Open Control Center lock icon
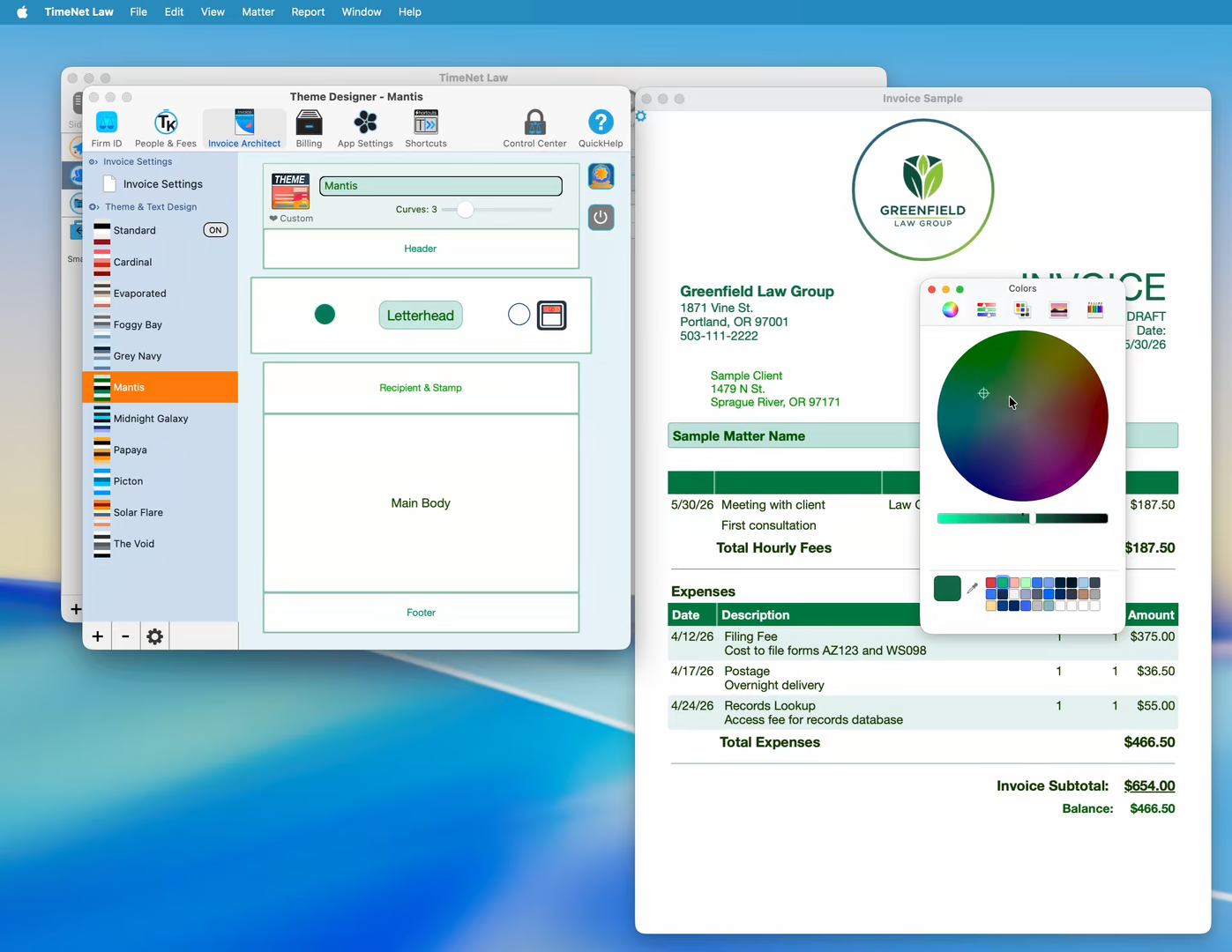1232x952 pixels. point(534,129)
